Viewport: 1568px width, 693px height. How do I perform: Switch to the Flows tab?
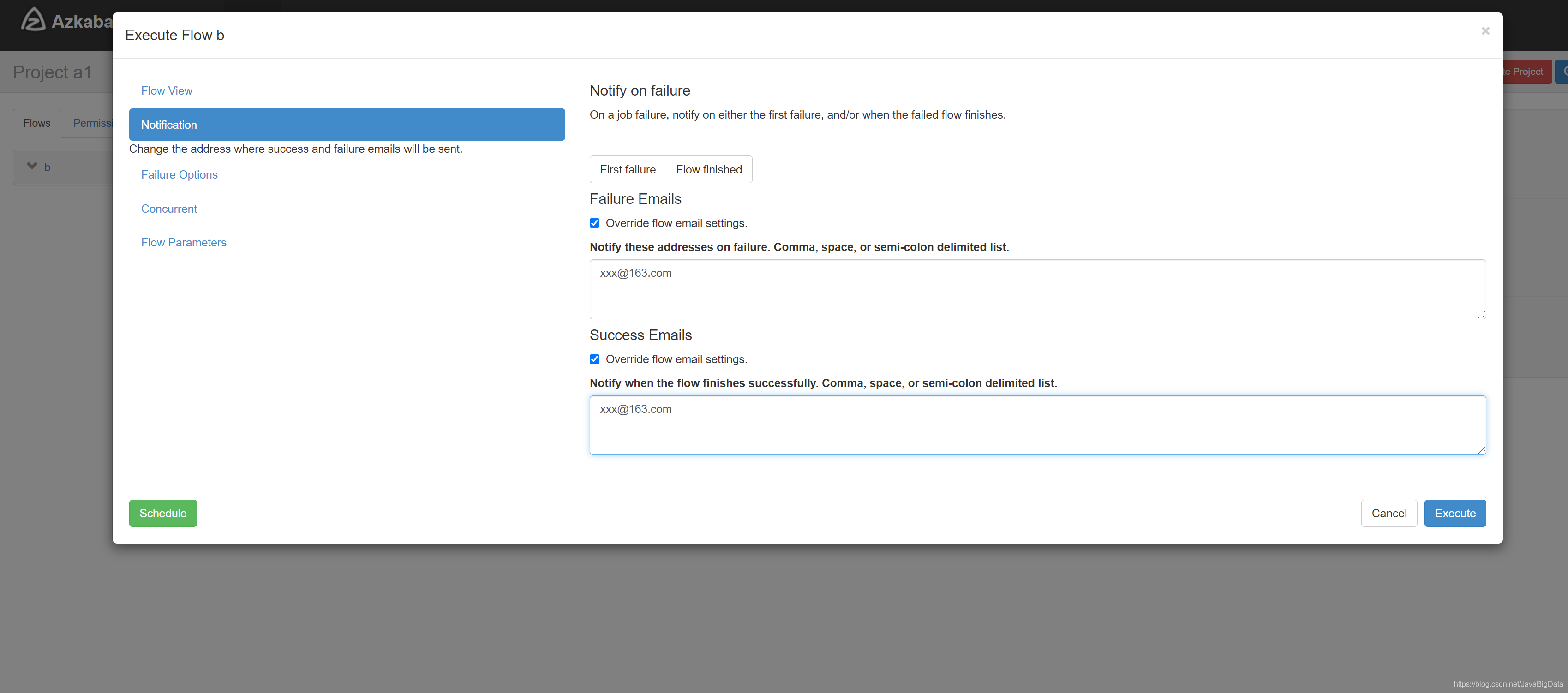click(36, 123)
